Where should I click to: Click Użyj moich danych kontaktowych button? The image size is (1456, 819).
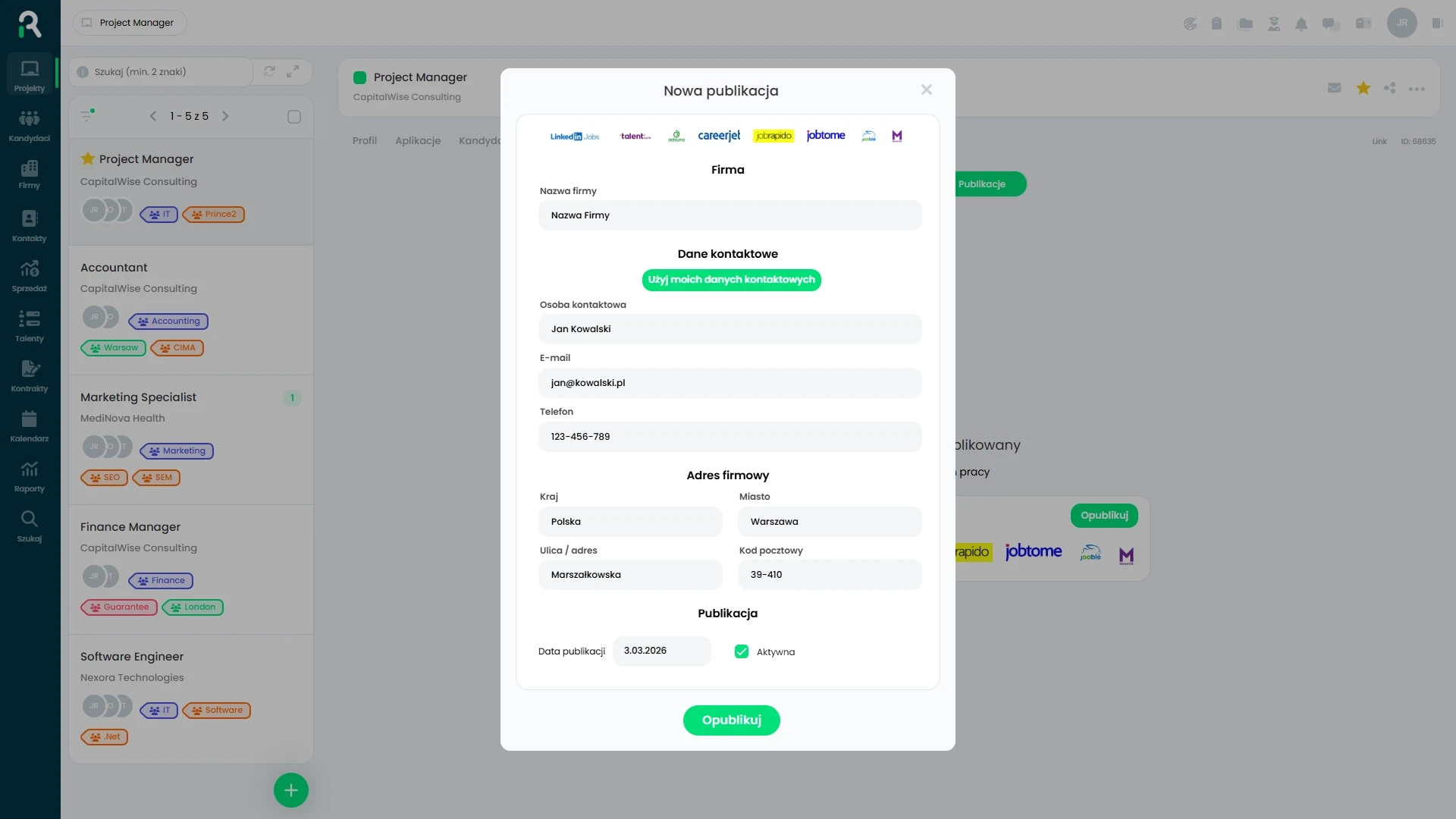pos(731,280)
